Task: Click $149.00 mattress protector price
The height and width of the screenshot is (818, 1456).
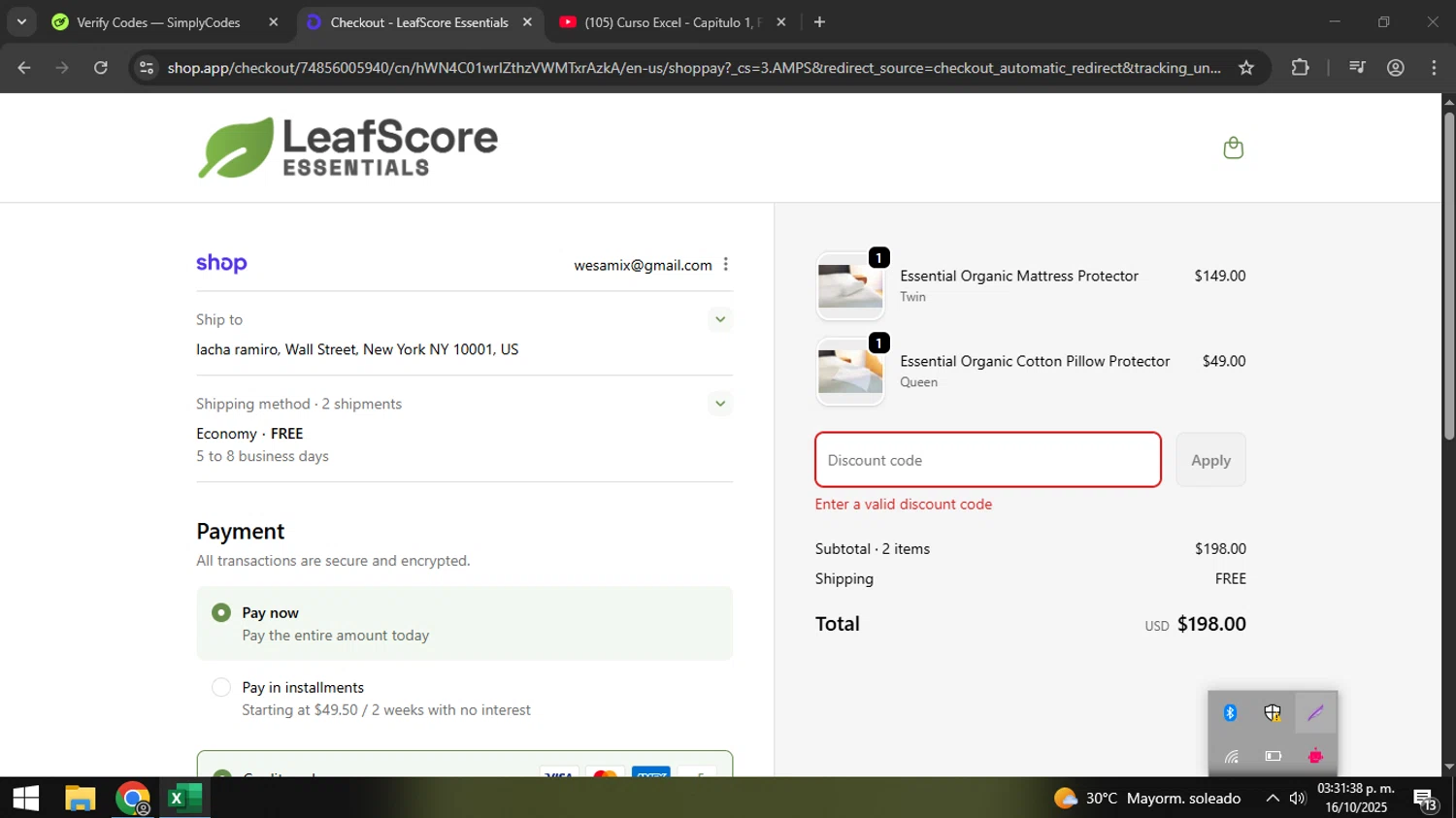Action: tap(1220, 276)
